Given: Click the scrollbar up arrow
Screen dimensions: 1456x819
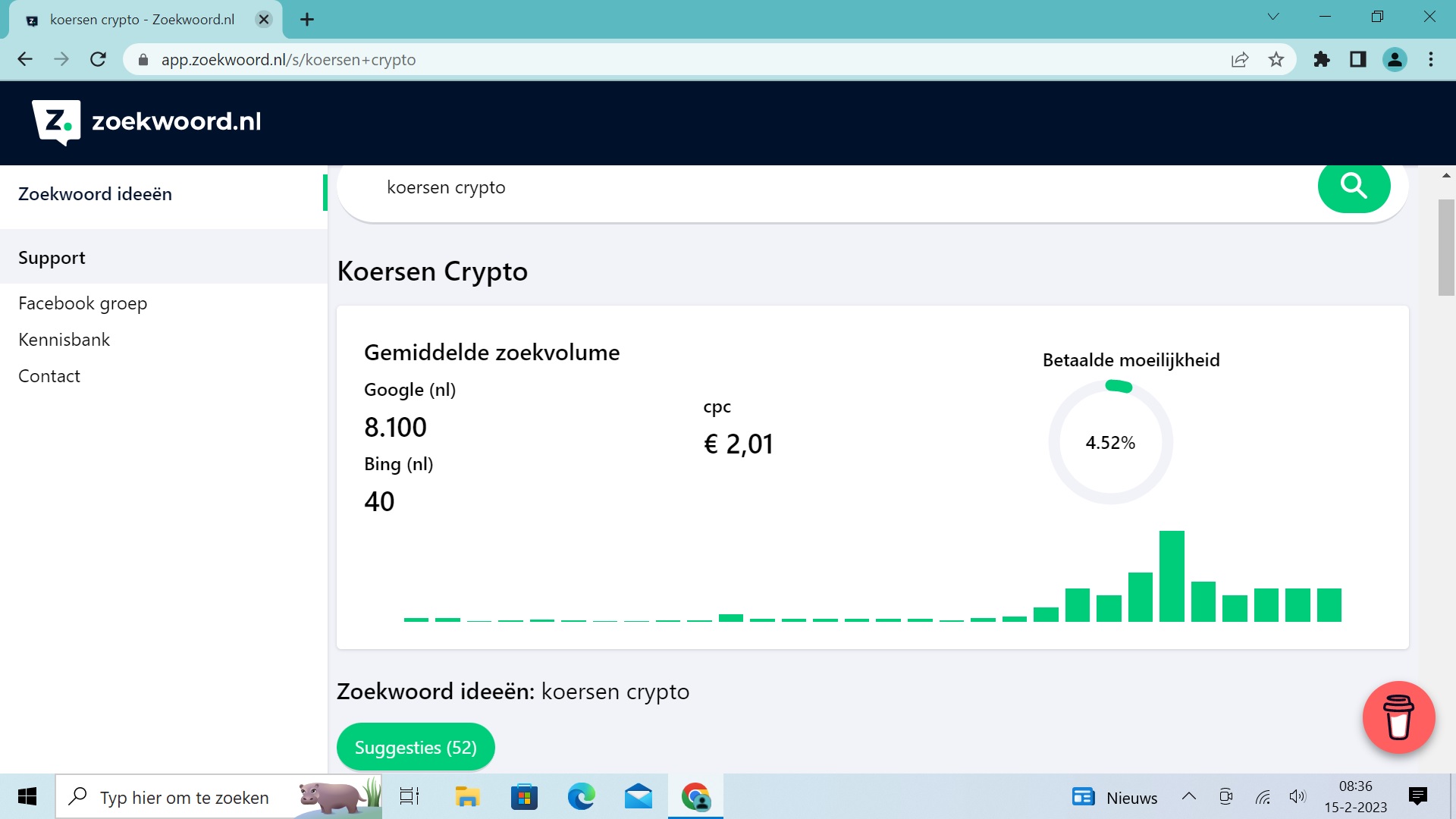Looking at the screenshot, I should [x=1446, y=175].
